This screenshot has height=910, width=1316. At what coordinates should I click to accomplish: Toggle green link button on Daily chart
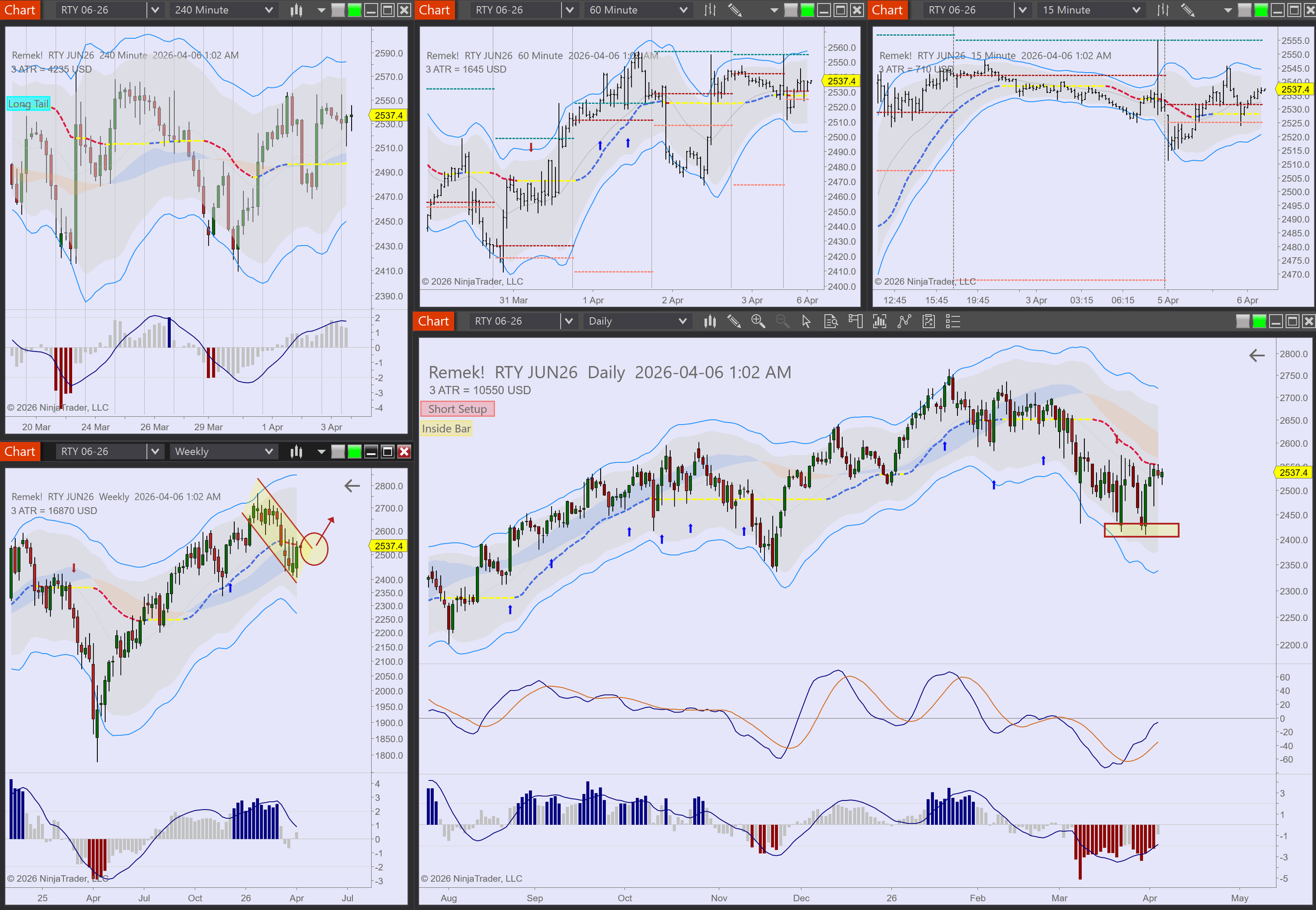coord(1259,322)
